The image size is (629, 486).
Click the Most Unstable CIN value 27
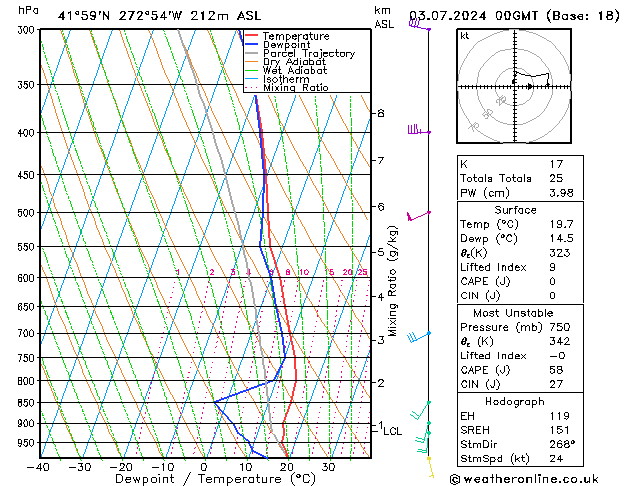click(x=556, y=384)
